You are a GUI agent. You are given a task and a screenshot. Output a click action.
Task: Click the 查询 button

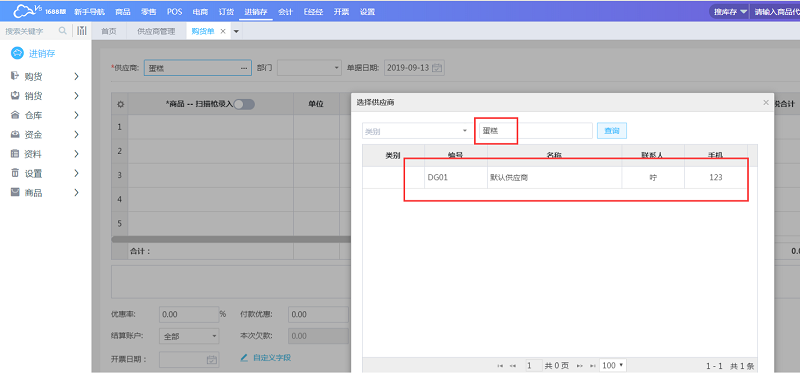click(612, 131)
